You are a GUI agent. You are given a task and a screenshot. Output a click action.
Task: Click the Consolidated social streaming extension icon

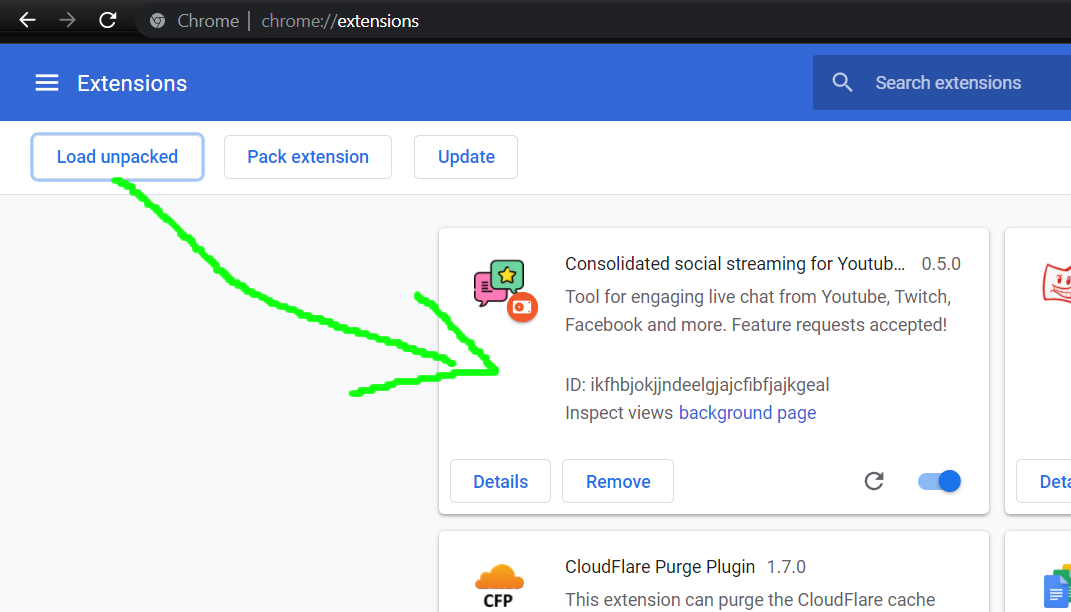click(504, 290)
